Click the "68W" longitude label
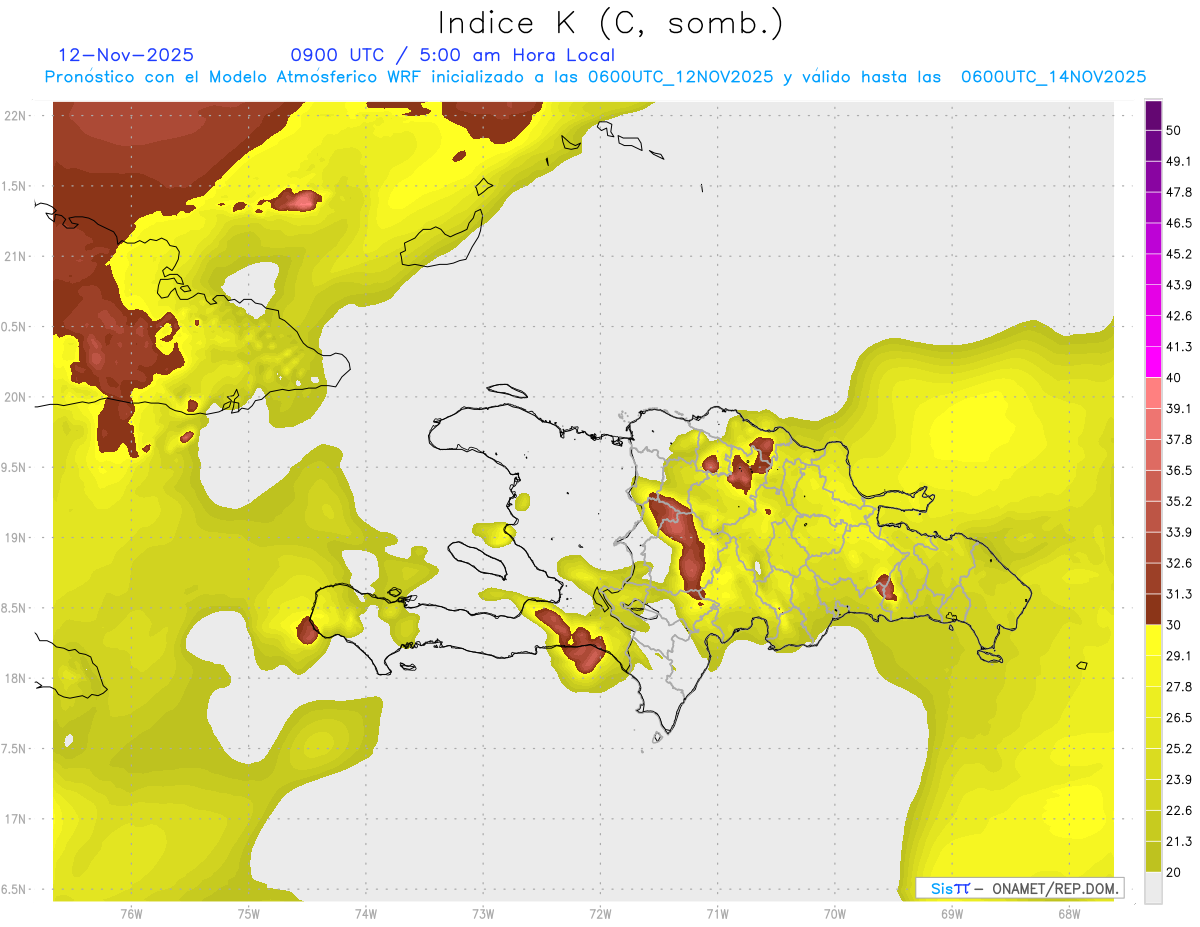Image resolution: width=1200 pixels, height=927 pixels. [1069, 914]
